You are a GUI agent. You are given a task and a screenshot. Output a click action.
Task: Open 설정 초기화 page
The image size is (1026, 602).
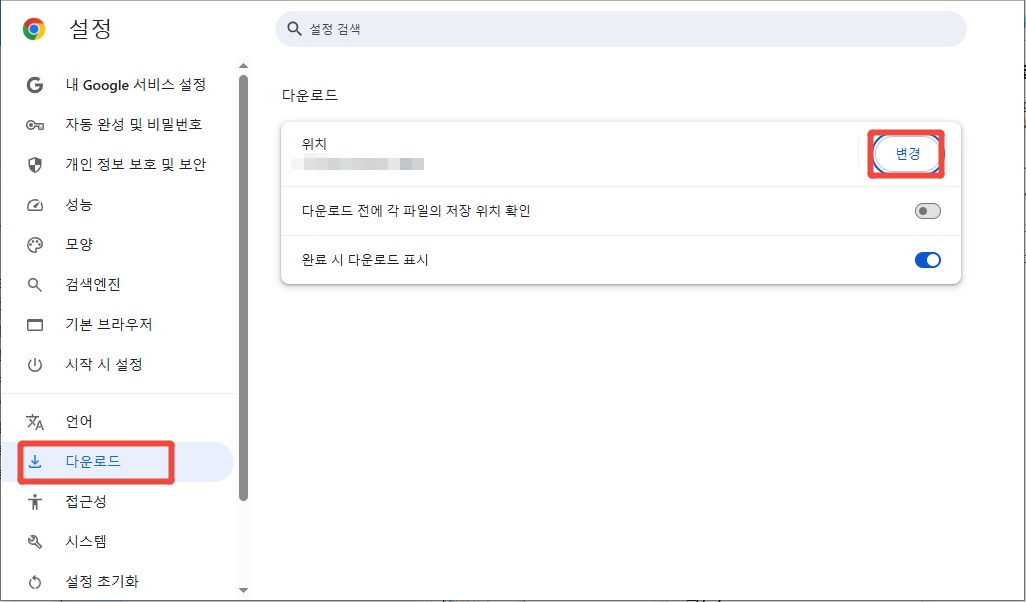tap(102, 582)
